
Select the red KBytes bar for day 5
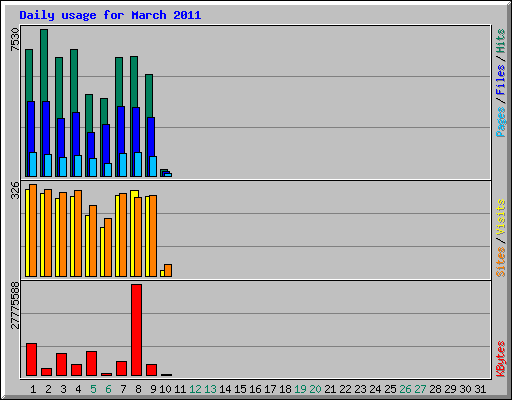click(x=91, y=363)
